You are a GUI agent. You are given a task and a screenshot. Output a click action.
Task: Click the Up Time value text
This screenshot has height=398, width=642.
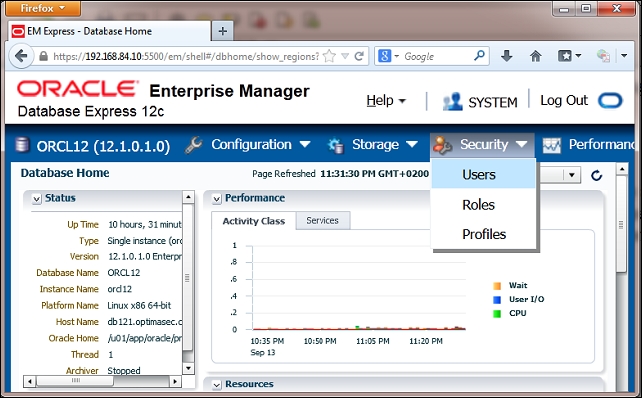click(145, 224)
